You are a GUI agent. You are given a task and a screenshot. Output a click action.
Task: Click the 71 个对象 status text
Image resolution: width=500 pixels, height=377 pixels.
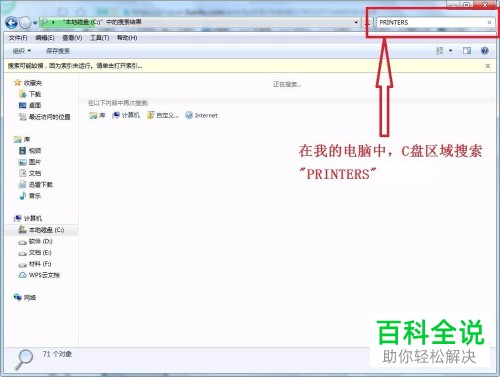click(57, 354)
